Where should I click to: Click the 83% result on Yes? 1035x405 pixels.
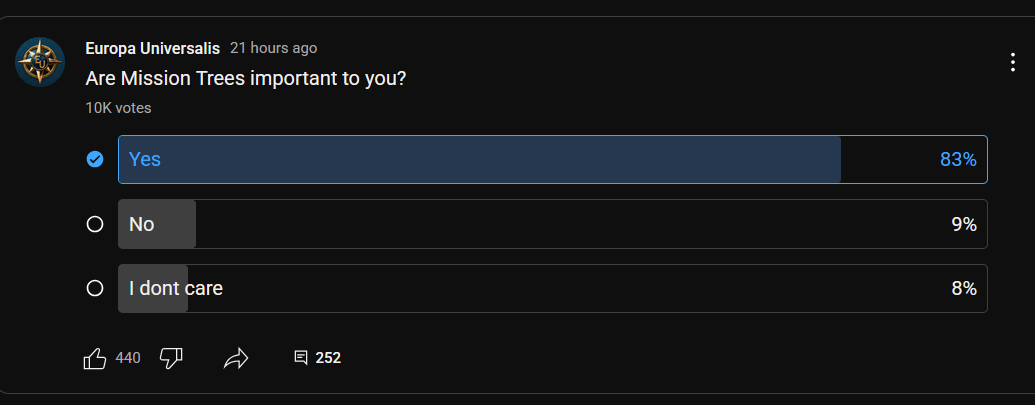click(x=958, y=160)
